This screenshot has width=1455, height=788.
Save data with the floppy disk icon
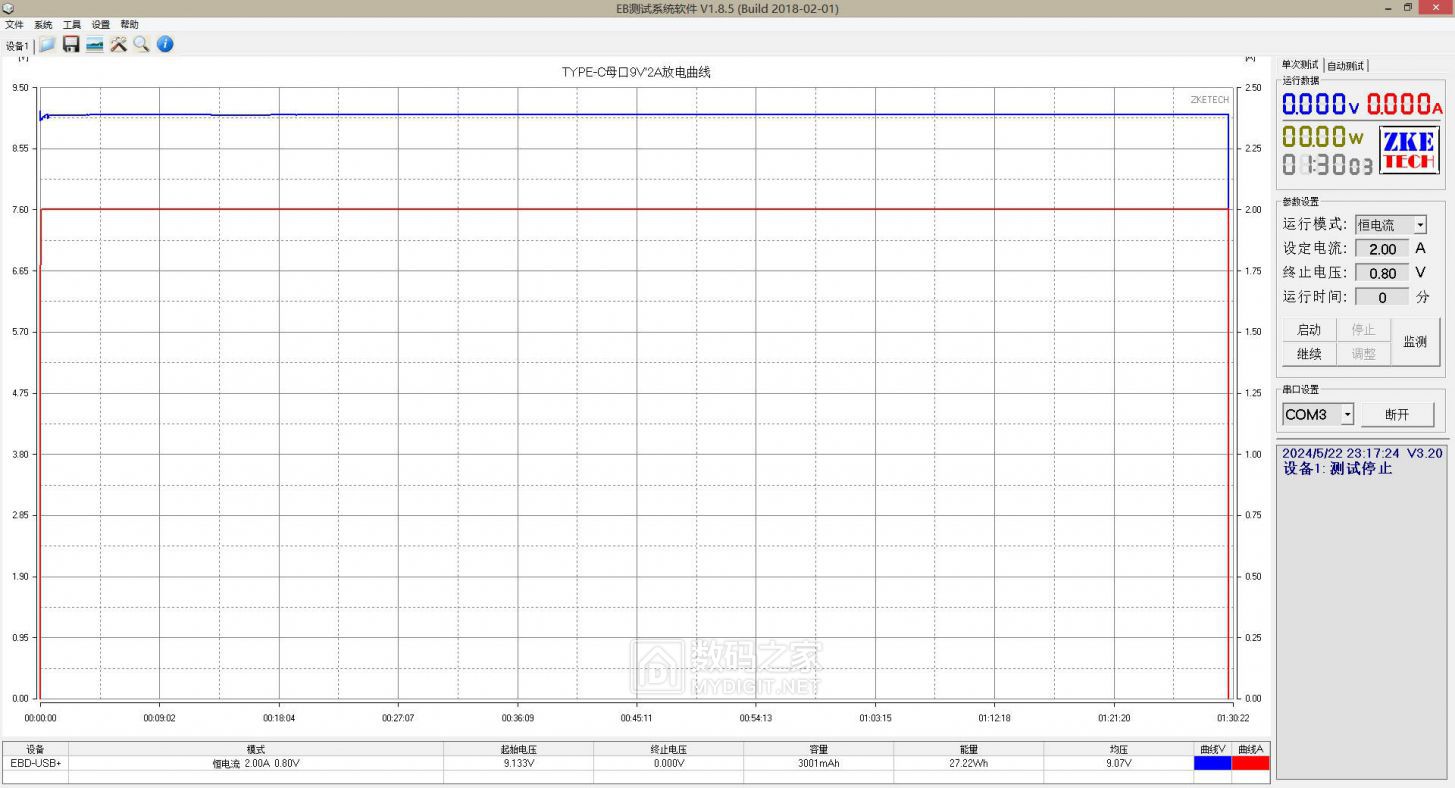coord(71,44)
